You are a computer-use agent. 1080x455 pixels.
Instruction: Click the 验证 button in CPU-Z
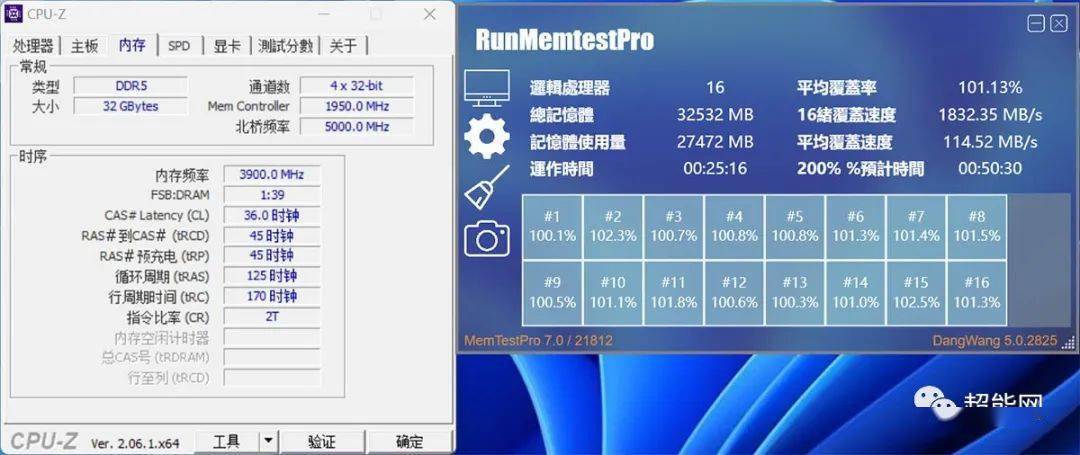pos(322,441)
